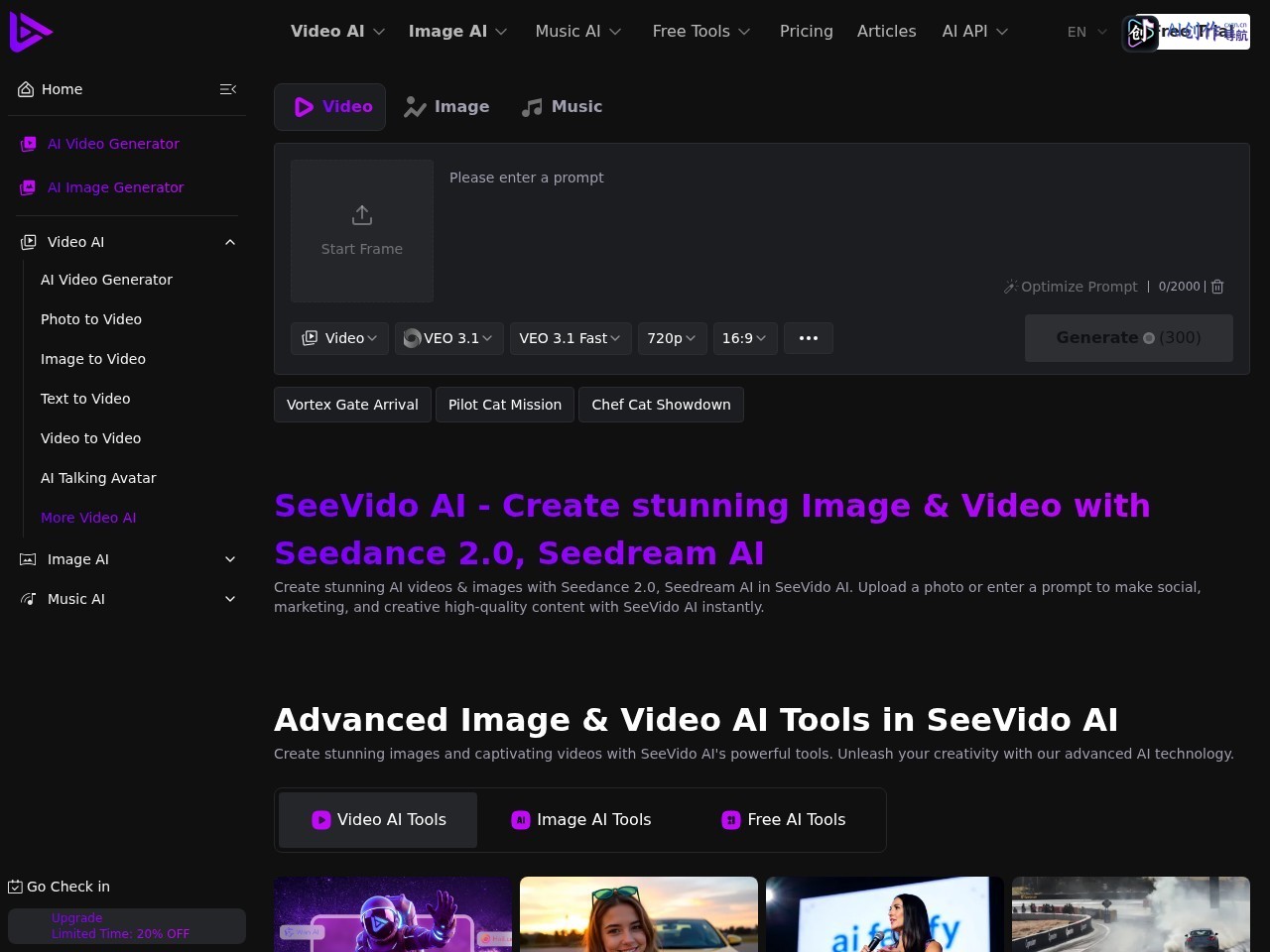Screen dimensions: 1270x952
Task: Collapse the sidebar using the menu-fold icon
Action: click(228, 89)
